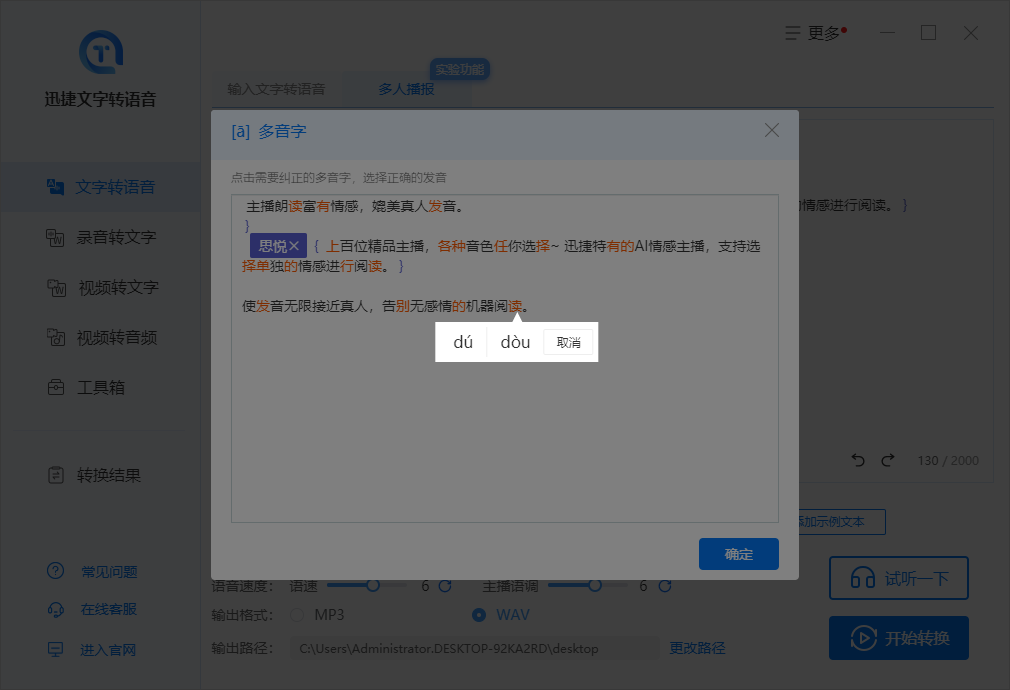
Task: Remove the 思悦 speaker tag
Action: coord(294,246)
